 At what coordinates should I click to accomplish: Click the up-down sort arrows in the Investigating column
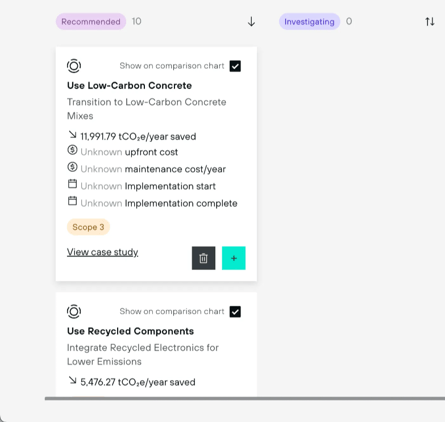[x=430, y=22]
